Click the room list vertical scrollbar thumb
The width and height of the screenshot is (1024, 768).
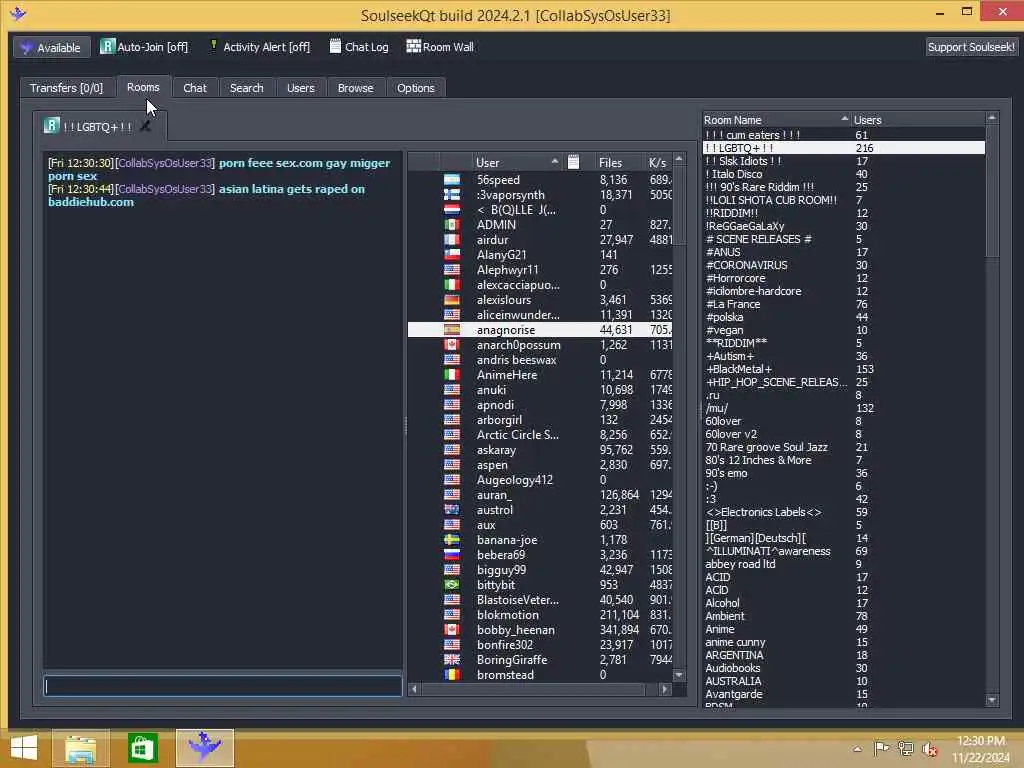tap(992, 190)
